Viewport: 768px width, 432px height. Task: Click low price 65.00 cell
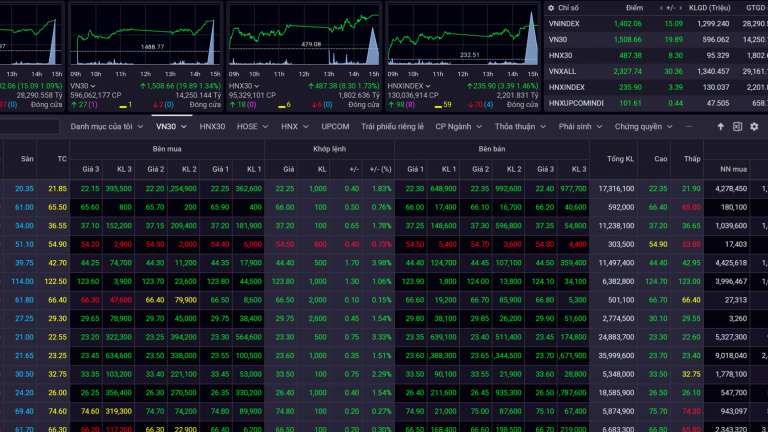[691, 207]
